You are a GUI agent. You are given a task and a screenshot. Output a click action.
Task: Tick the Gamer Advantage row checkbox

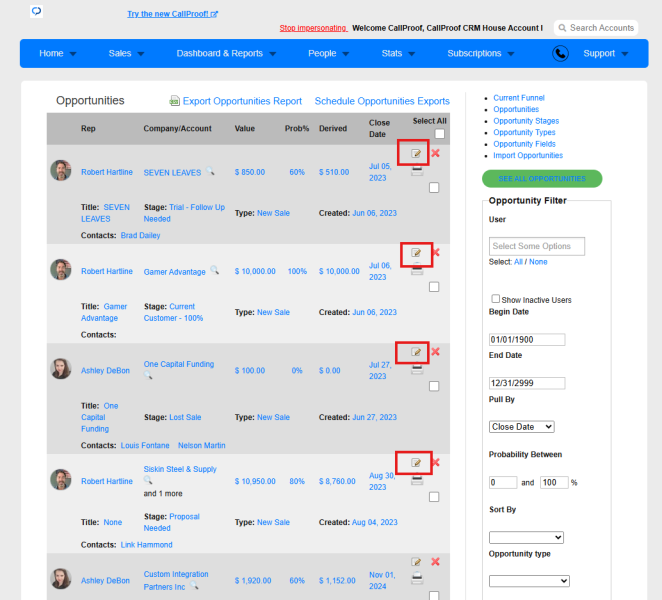(x=434, y=287)
